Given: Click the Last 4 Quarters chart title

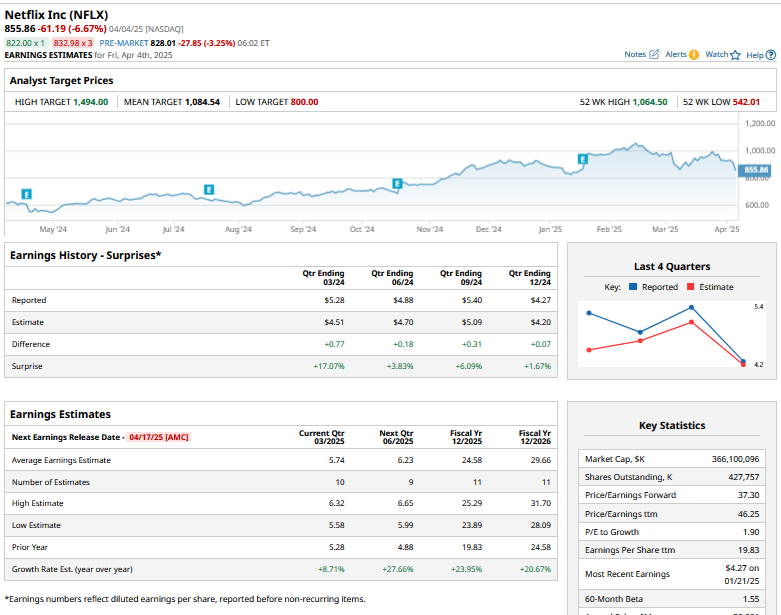Looking at the screenshot, I should 672,267.
